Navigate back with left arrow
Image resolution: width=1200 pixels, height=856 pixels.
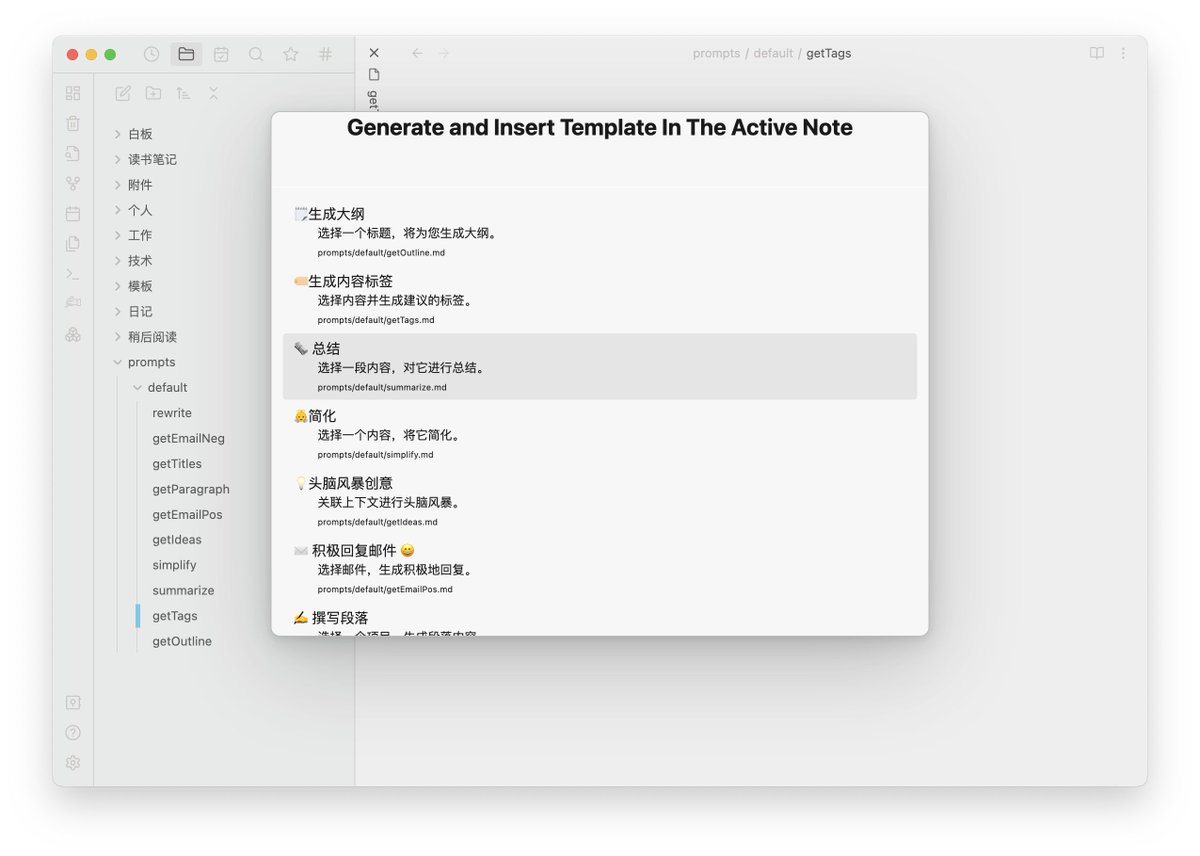[417, 53]
